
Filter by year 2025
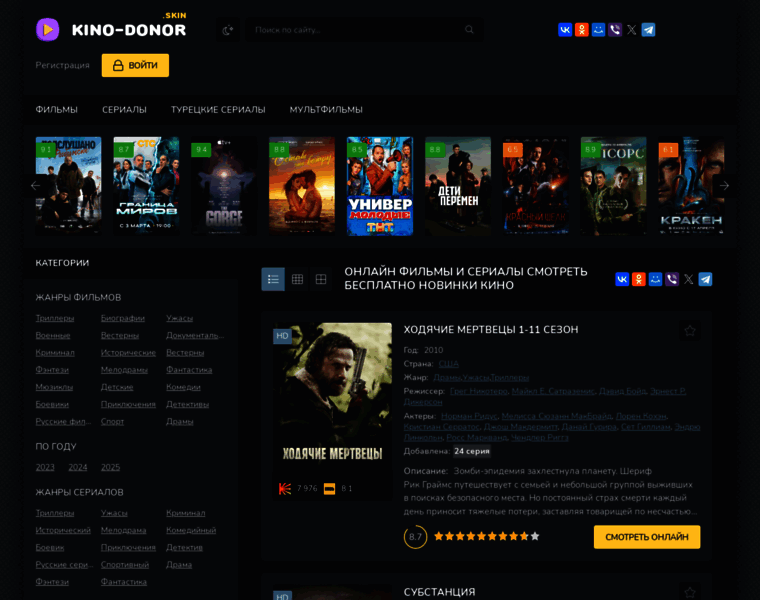point(111,467)
